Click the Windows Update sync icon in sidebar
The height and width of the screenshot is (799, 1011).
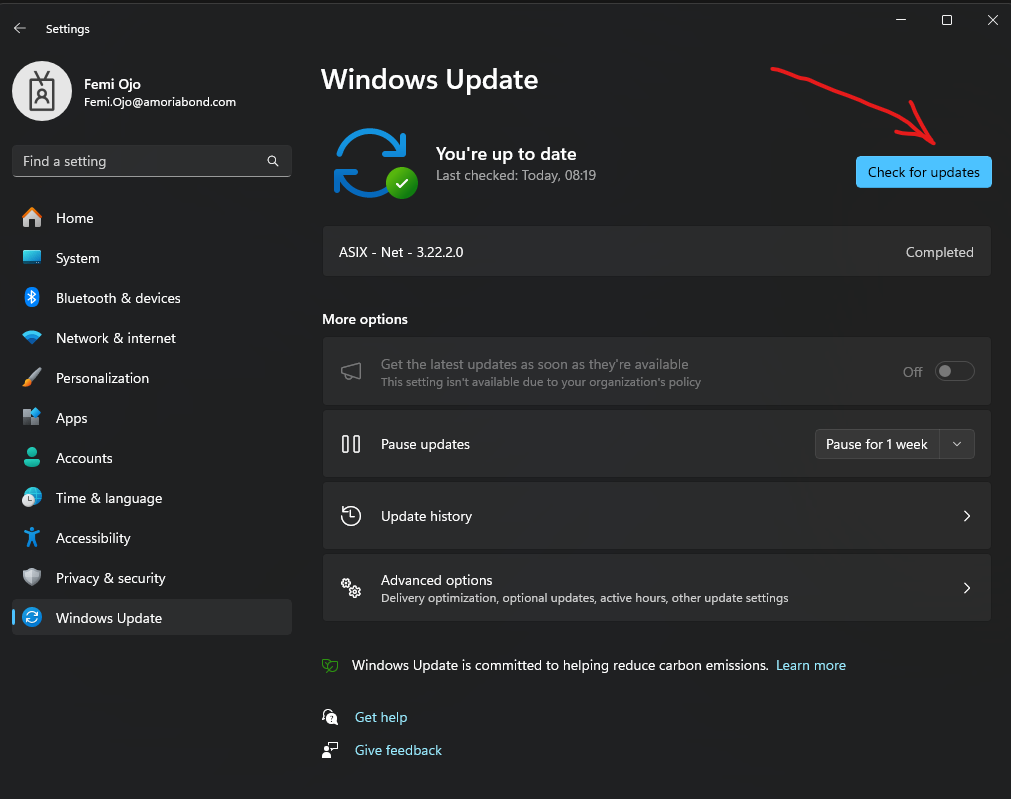[32, 617]
